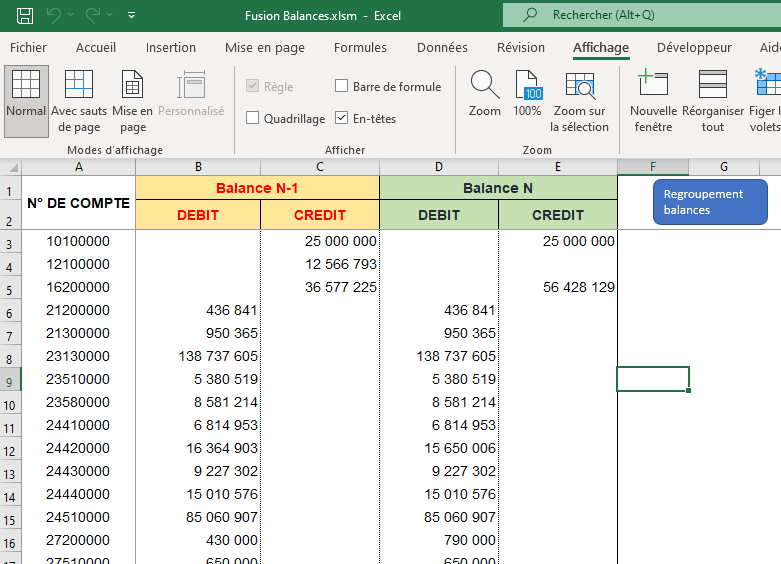The width and height of the screenshot is (781, 564).
Task: Click the 56 428 129 credit cell
Action: coord(558,287)
